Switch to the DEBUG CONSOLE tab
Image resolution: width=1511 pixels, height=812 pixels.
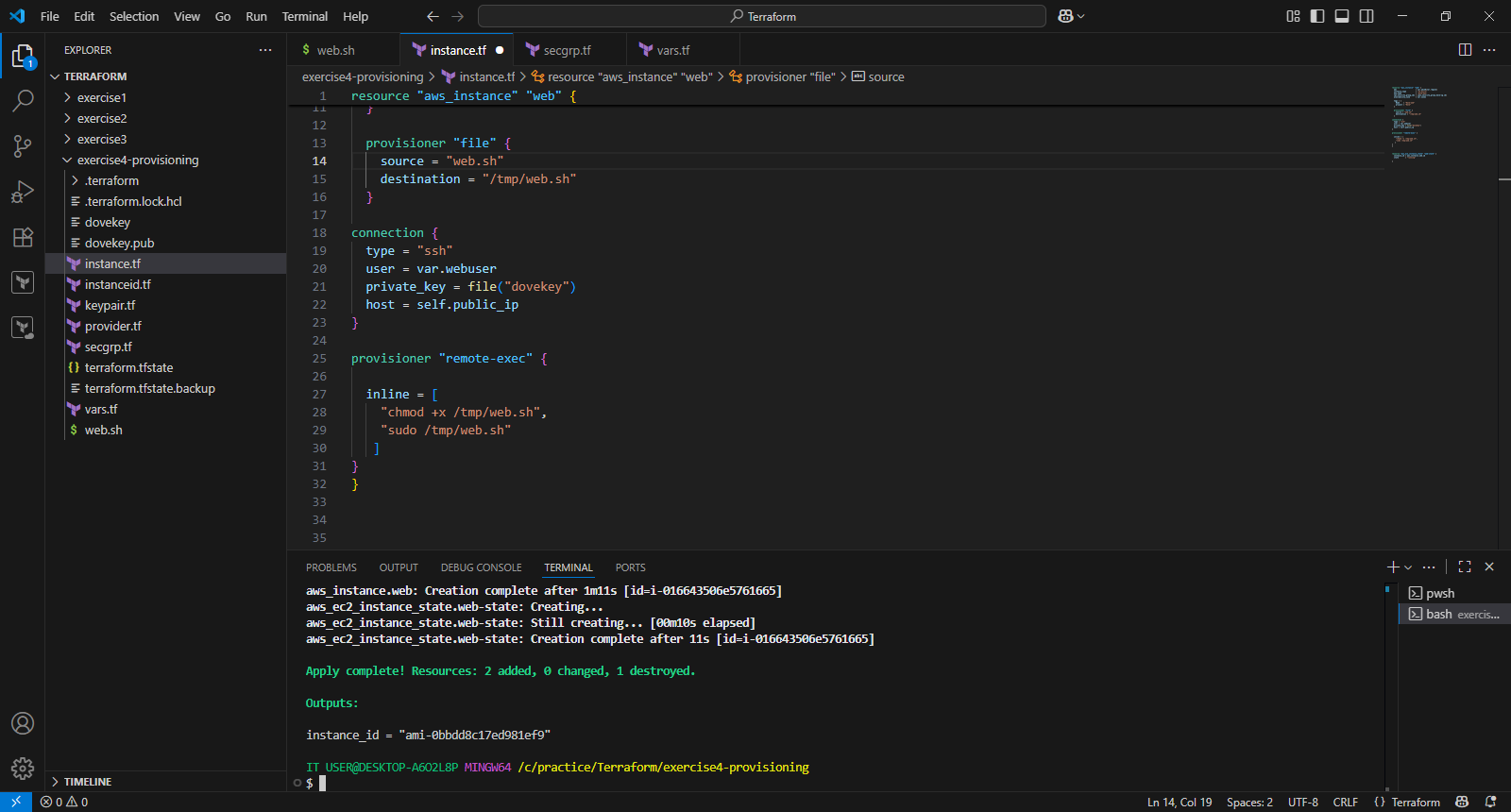tap(481, 567)
